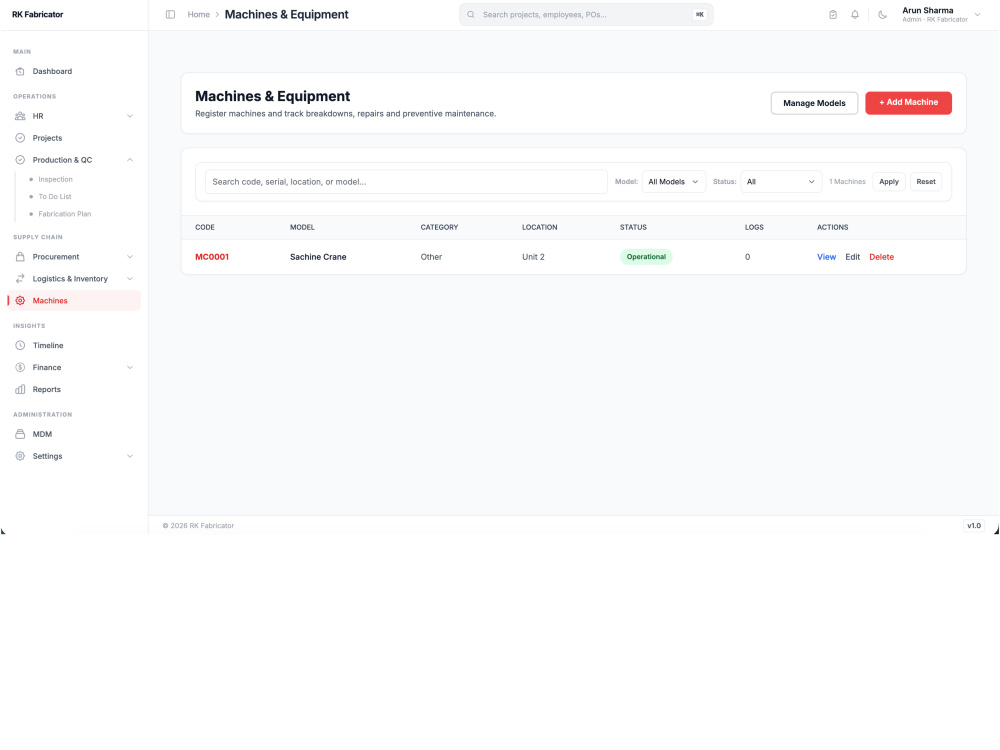This screenshot has width=1000, height=750.
Task: Collapse the Production & QC chevron
Action: [x=130, y=160]
